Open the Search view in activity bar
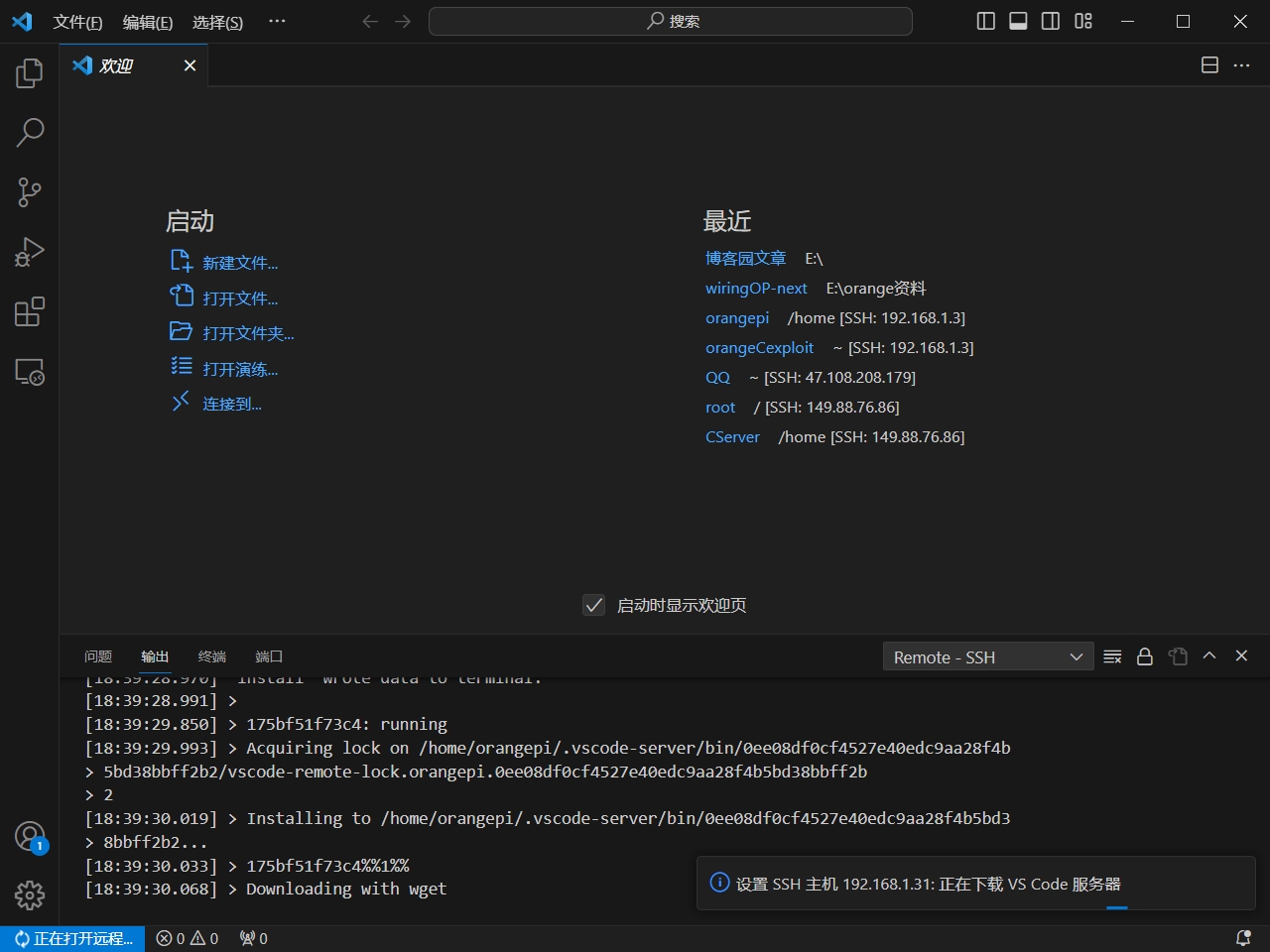This screenshot has height=952, width=1270. pos(30,133)
